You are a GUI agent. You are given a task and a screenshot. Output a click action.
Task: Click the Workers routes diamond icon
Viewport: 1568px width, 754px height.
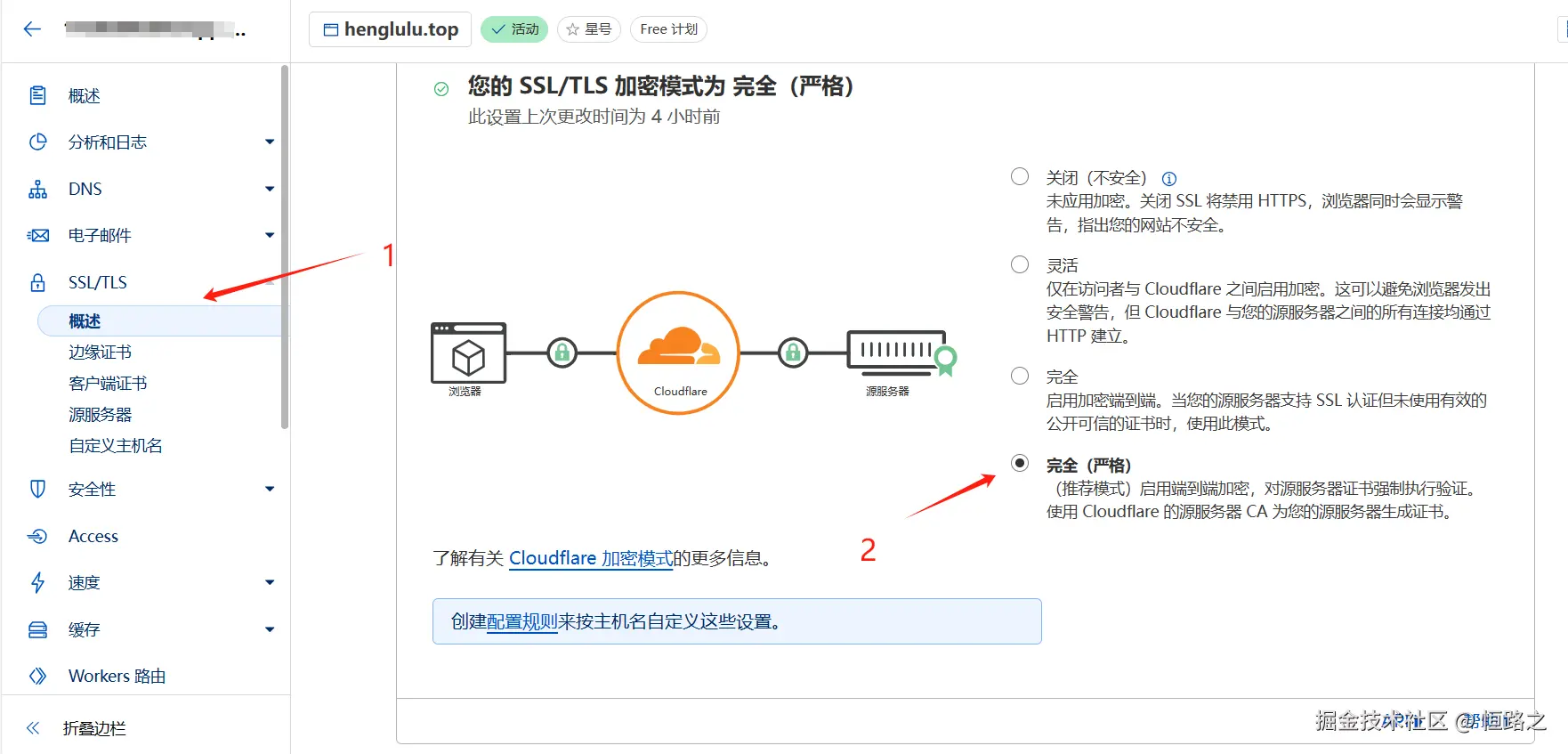[x=37, y=676]
